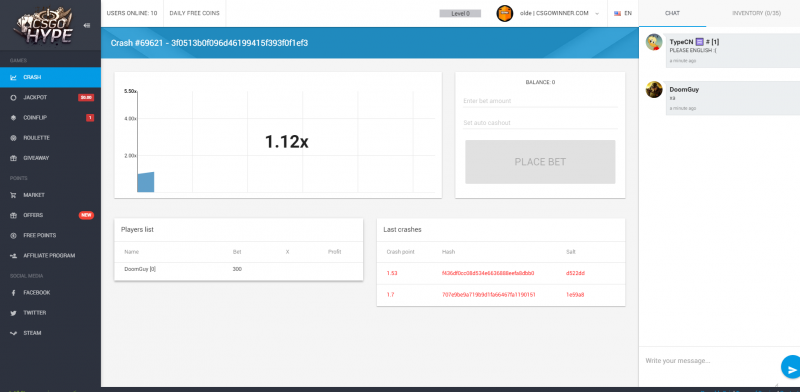This screenshot has width=800, height=392.
Task: Click the Offers gift icon
Action: 13,215
